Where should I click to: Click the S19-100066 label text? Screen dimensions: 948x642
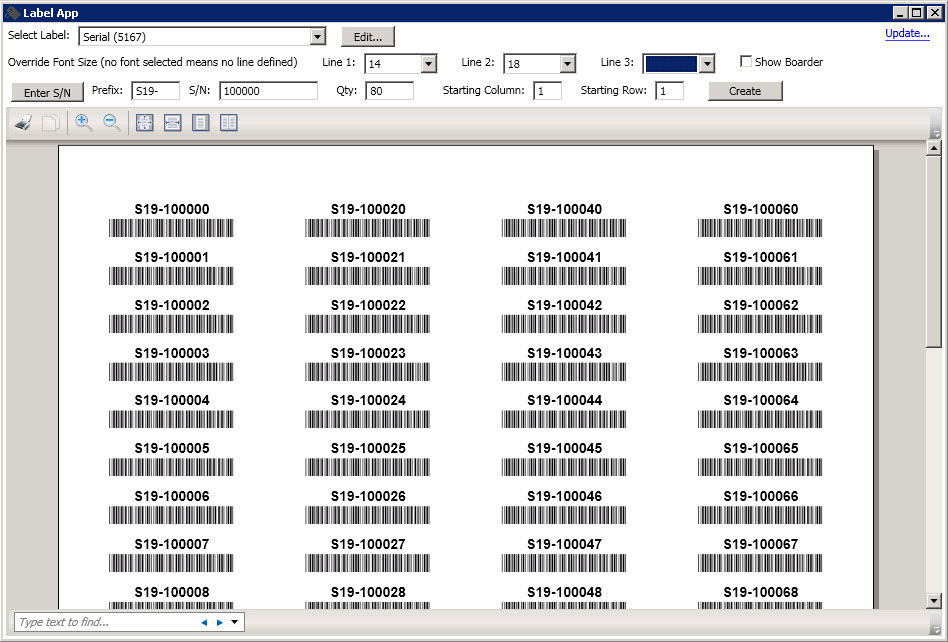[x=761, y=496]
